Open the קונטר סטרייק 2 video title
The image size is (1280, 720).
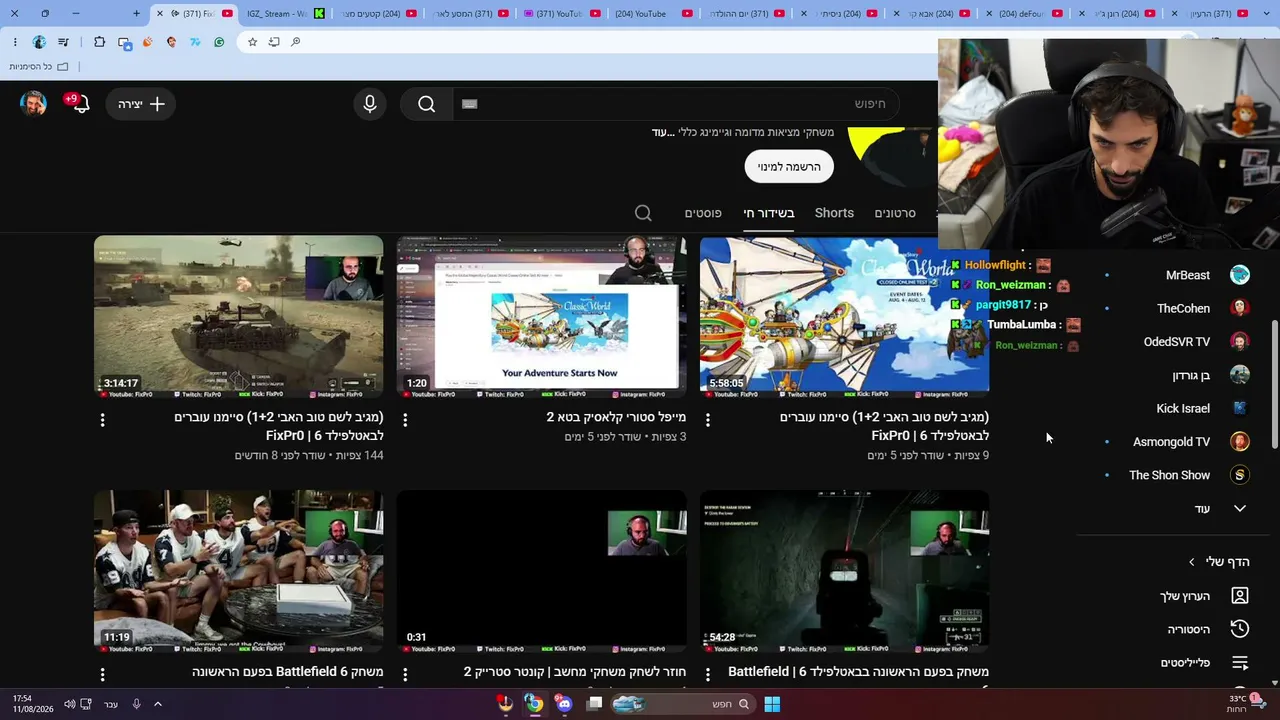tap(575, 672)
